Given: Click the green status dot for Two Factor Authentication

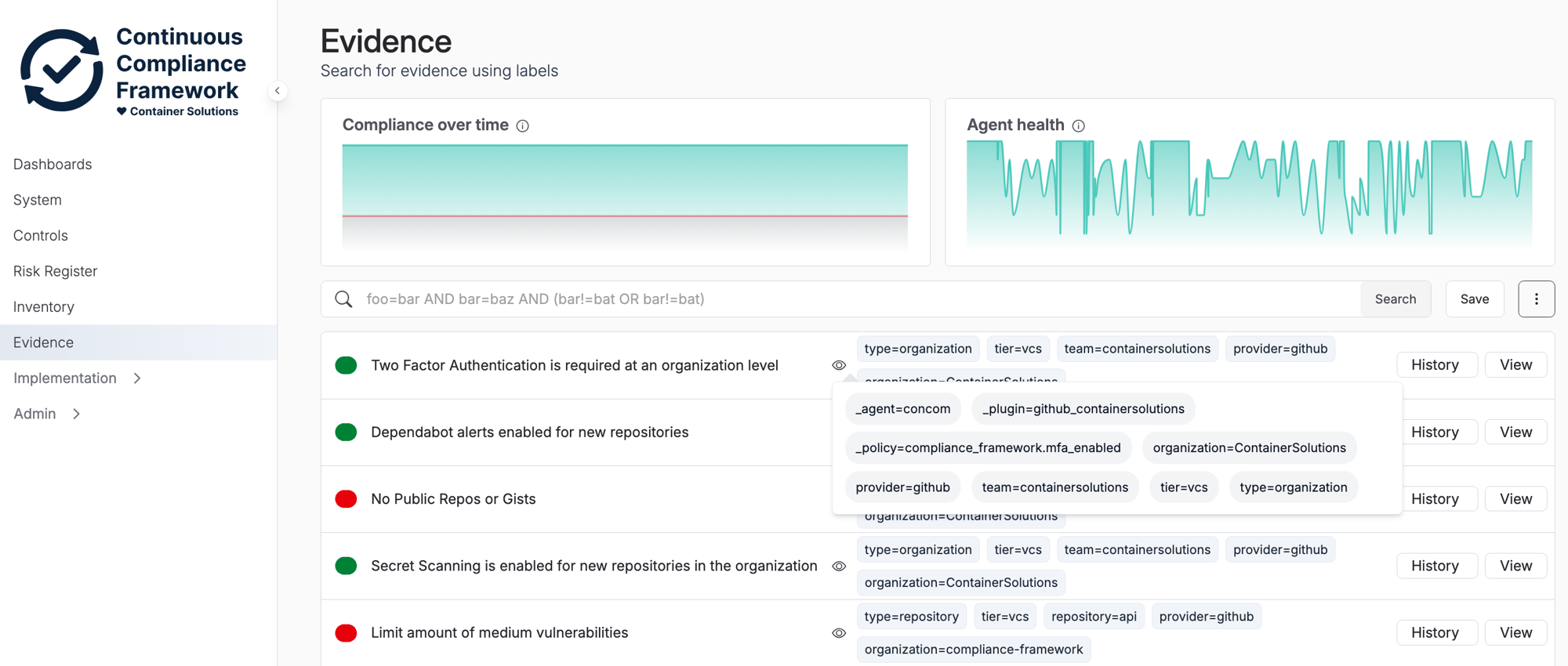Looking at the screenshot, I should pyautogui.click(x=346, y=365).
